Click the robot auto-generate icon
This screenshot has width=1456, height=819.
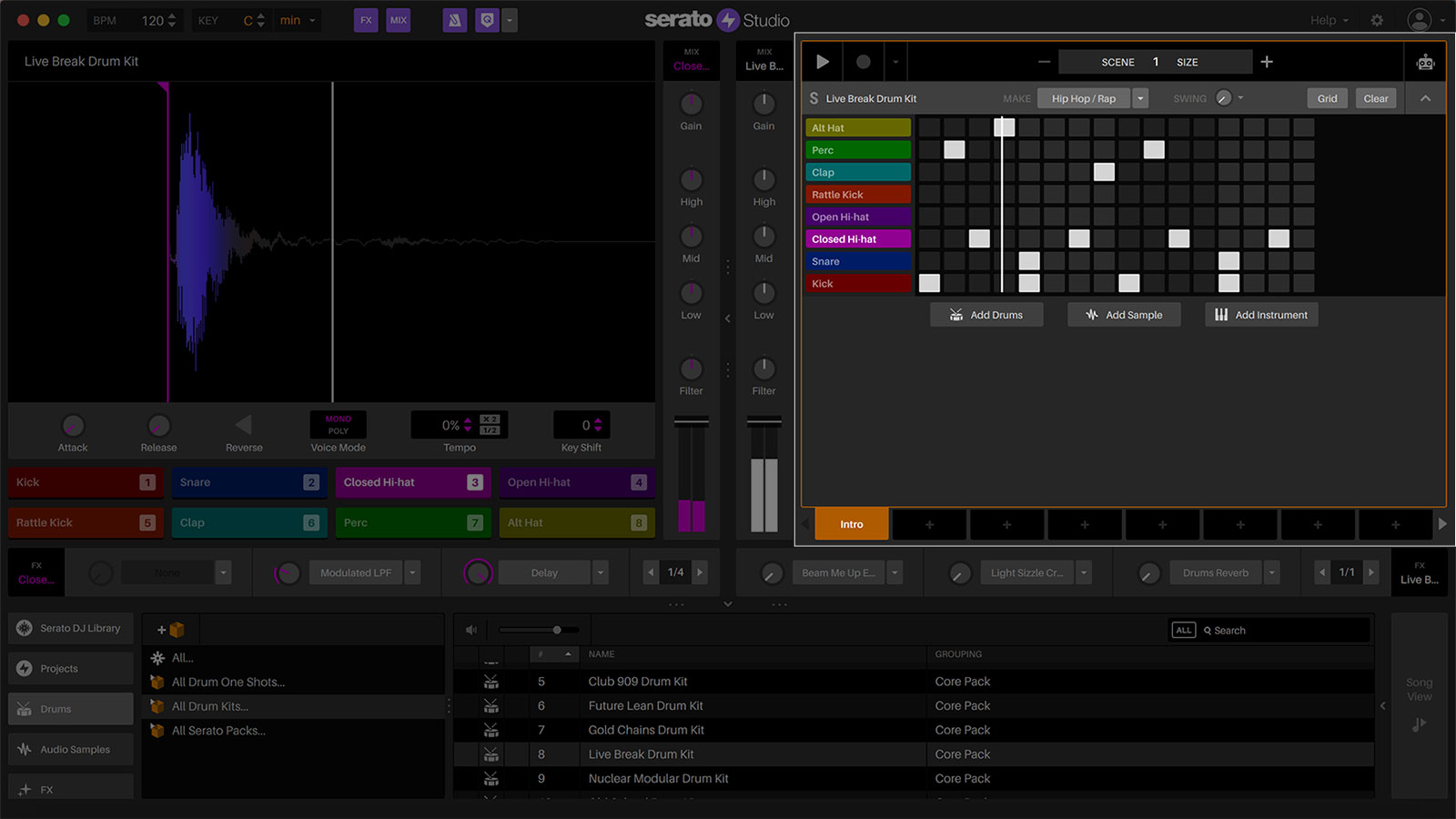(1425, 62)
